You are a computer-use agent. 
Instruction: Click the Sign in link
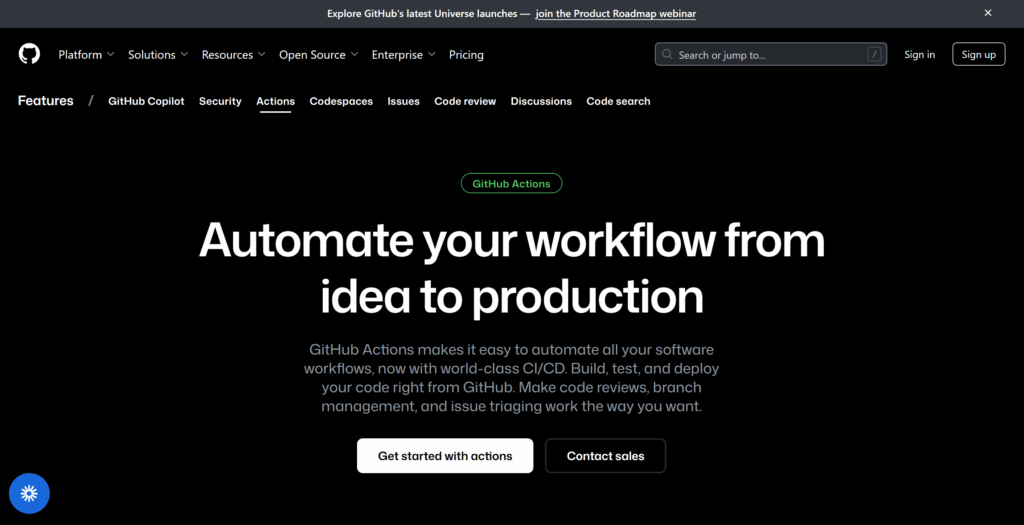920,55
